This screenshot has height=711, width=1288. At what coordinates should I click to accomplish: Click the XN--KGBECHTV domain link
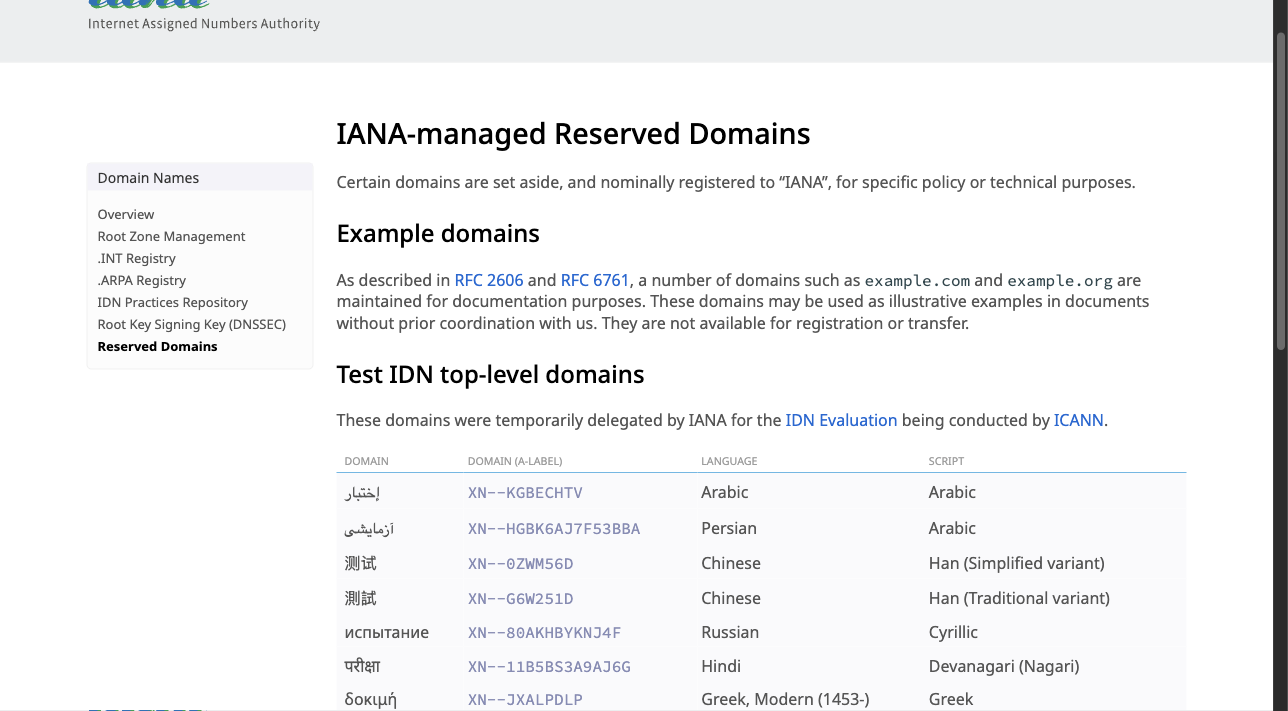coord(525,493)
